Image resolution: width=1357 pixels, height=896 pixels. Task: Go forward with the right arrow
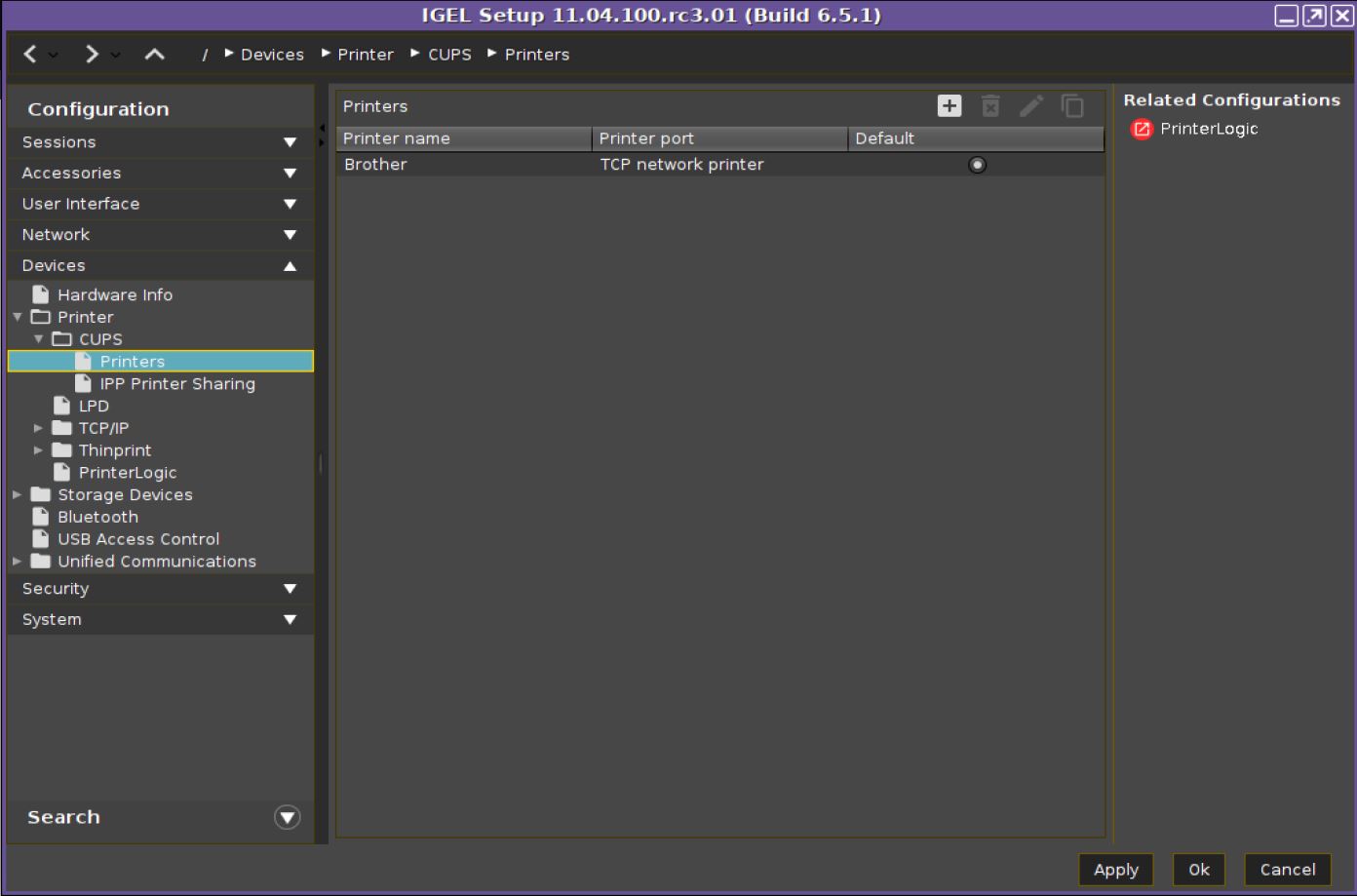click(x=92, y=55)
